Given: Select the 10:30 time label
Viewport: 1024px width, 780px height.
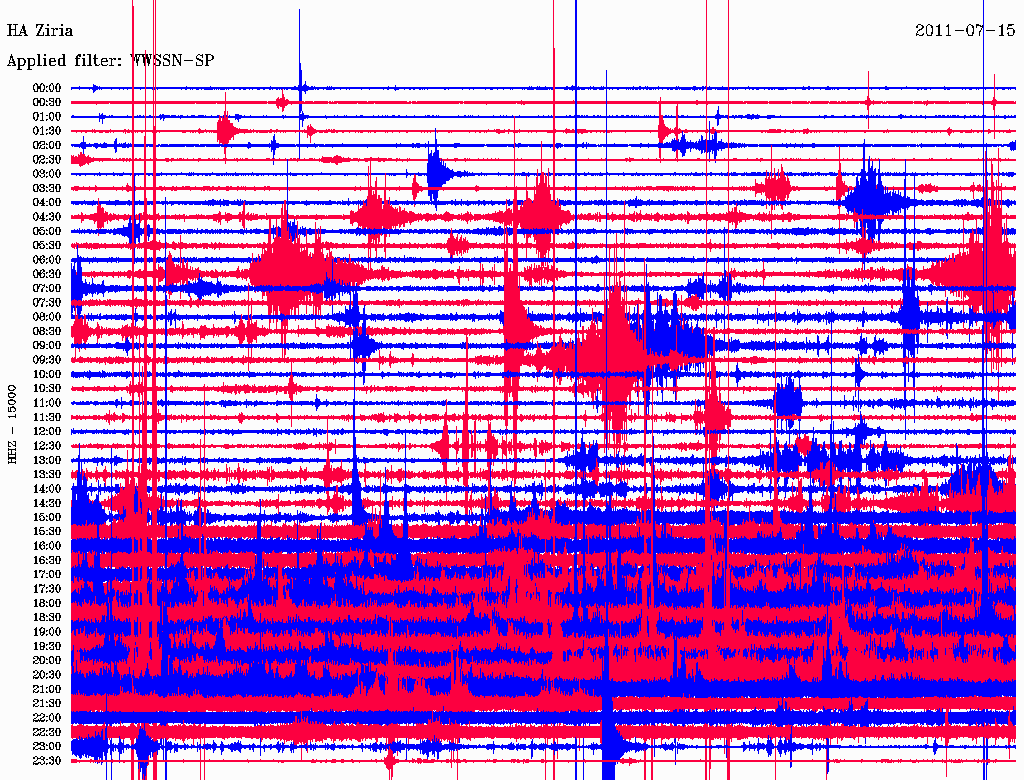Looking at the screenshot, I should coord(47,389).
